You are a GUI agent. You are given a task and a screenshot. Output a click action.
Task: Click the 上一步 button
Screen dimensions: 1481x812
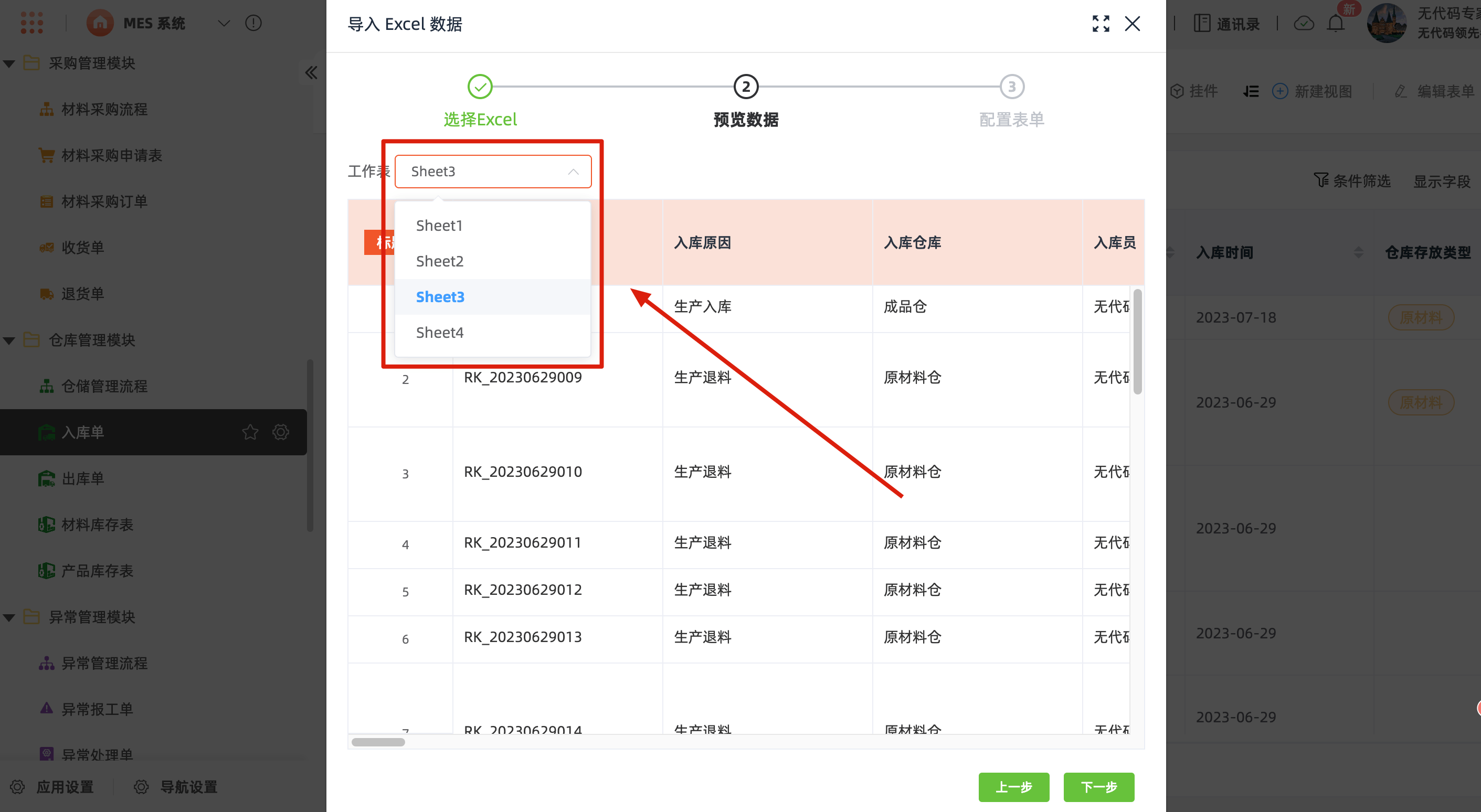coord(1013,787)
